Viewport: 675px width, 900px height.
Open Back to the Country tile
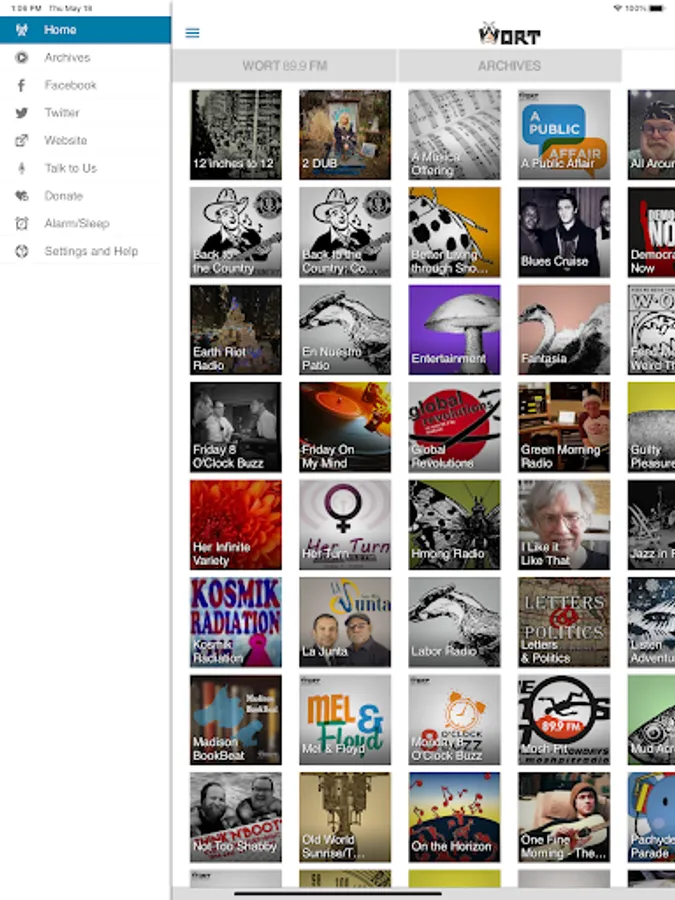point(236,232)
